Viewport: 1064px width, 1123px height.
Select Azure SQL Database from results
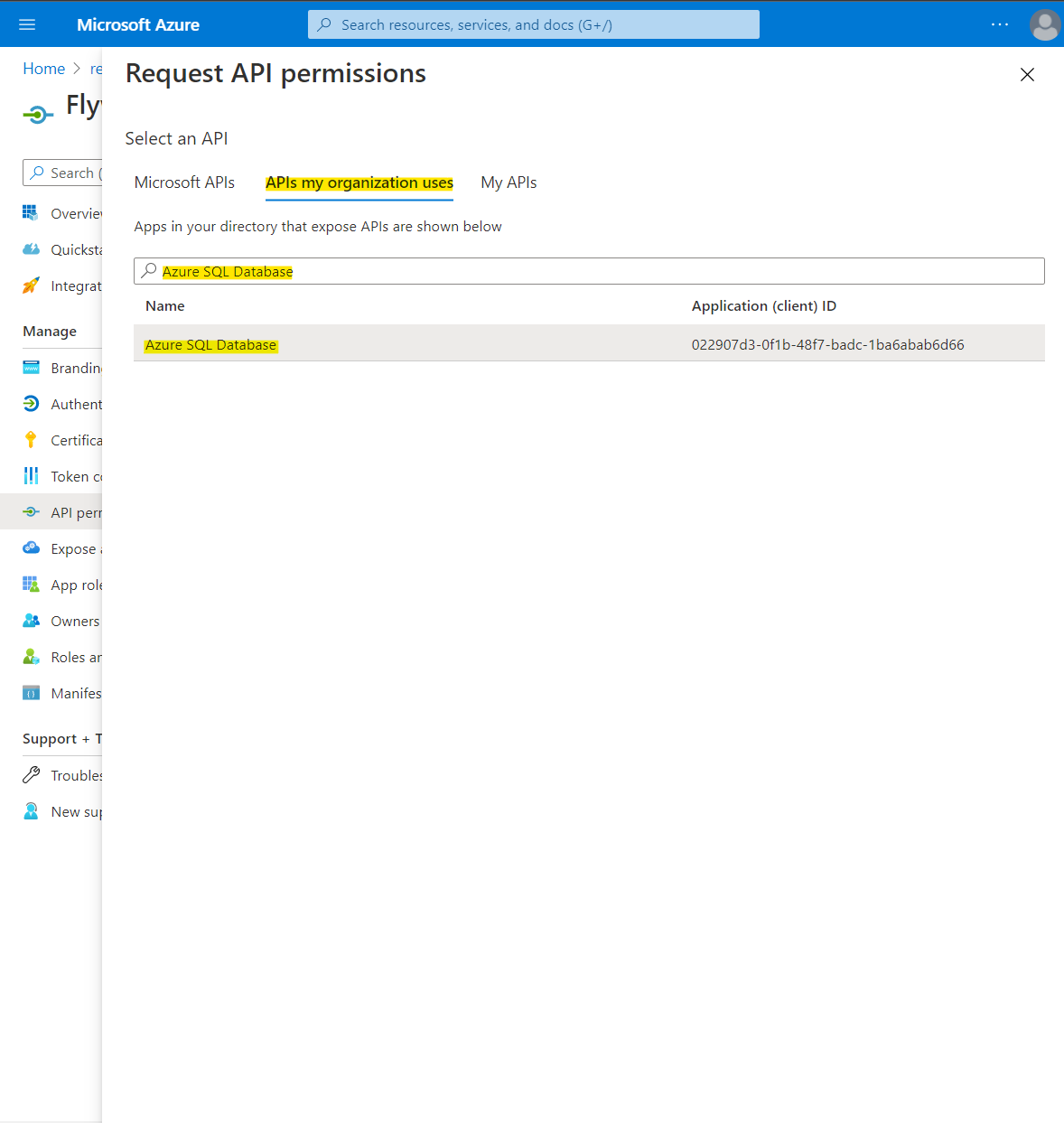click(211, 345)
